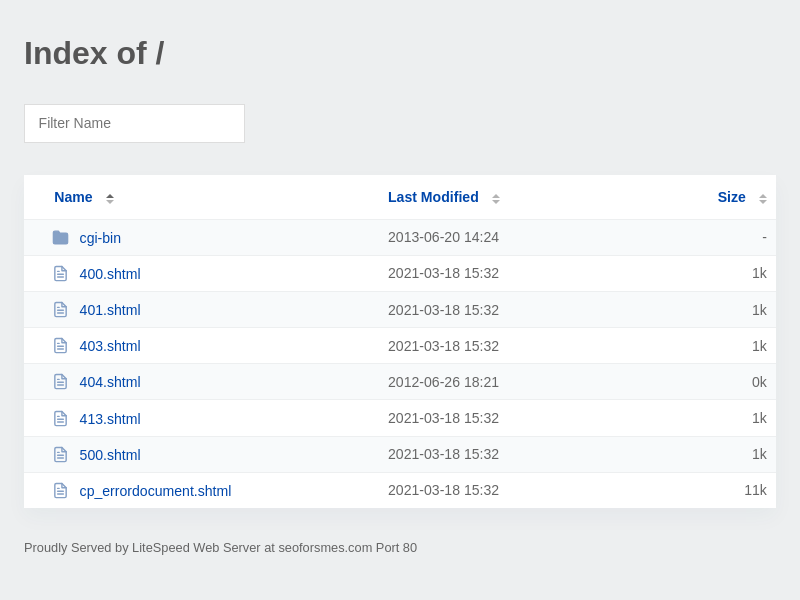Sort listing by Name column header

73,197
